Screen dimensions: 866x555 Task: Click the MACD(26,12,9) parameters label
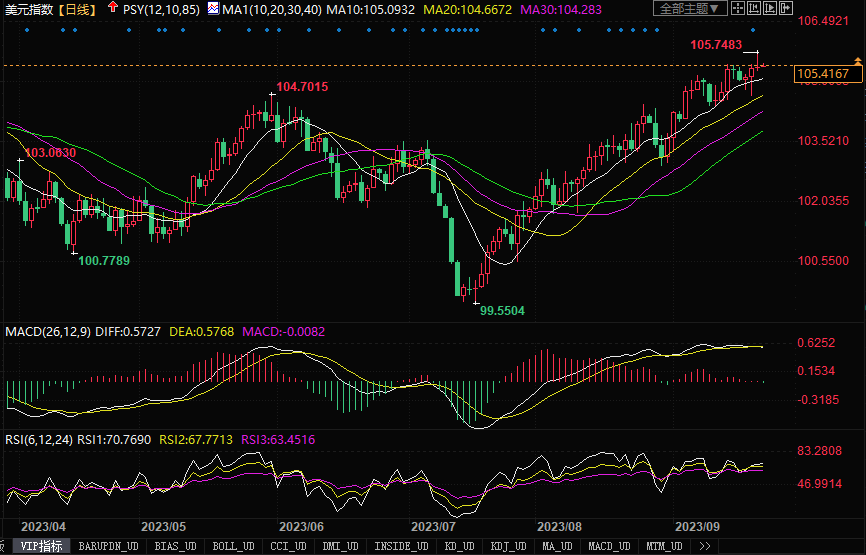[x=48, y=331]
